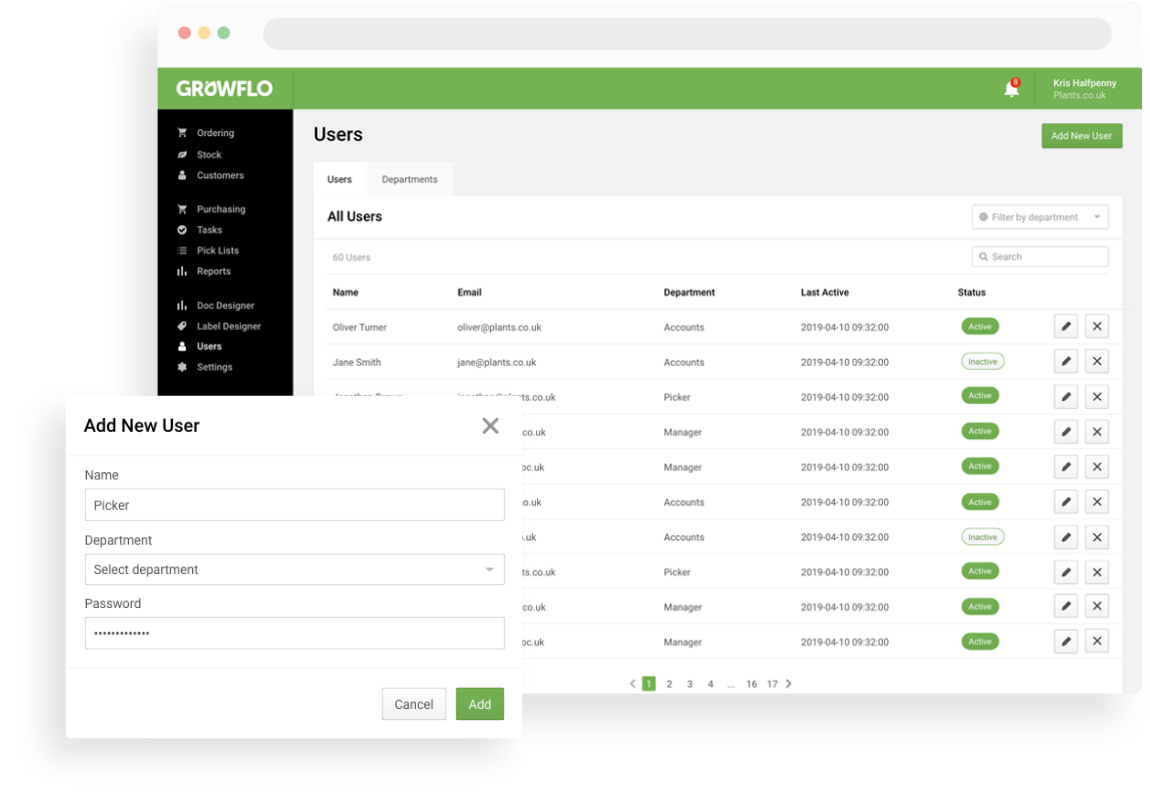
Task: Go to page 2 in pagination
Action: 669,684
